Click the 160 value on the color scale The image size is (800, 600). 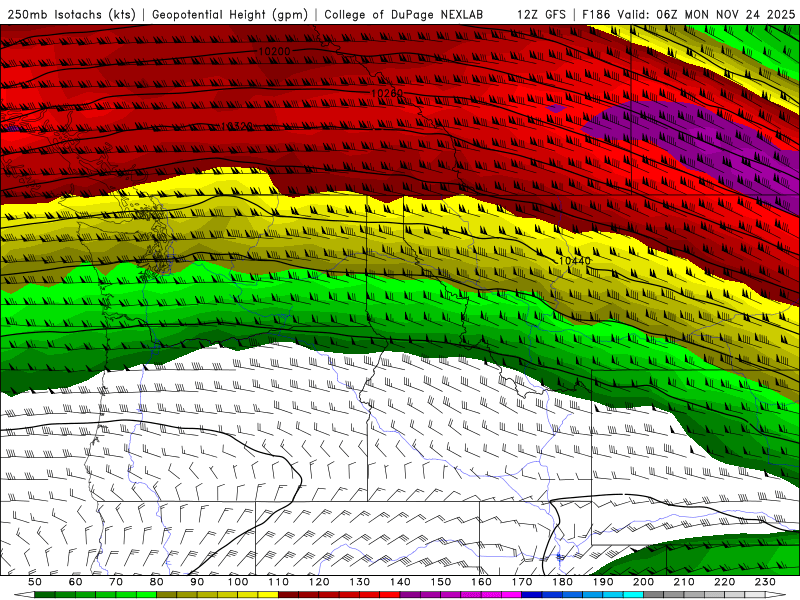click(x=481, y=582)
